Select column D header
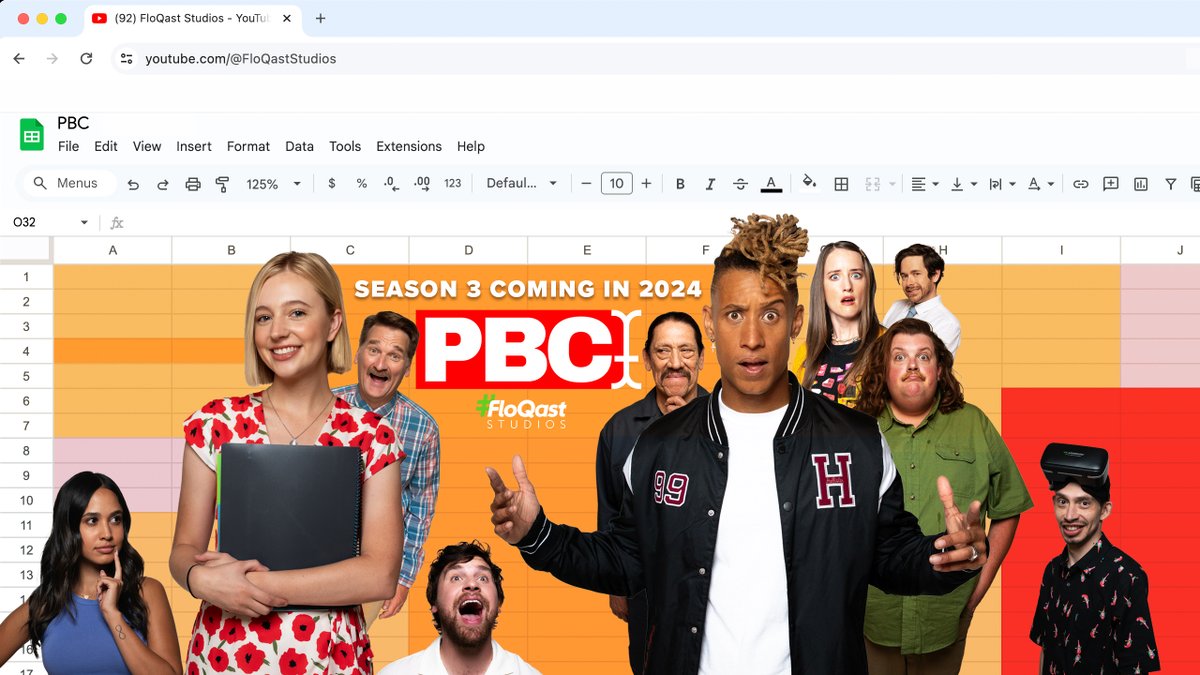The width and height of the screenshot is (1200, 675). pyautogui.click(x=468, y=250)
